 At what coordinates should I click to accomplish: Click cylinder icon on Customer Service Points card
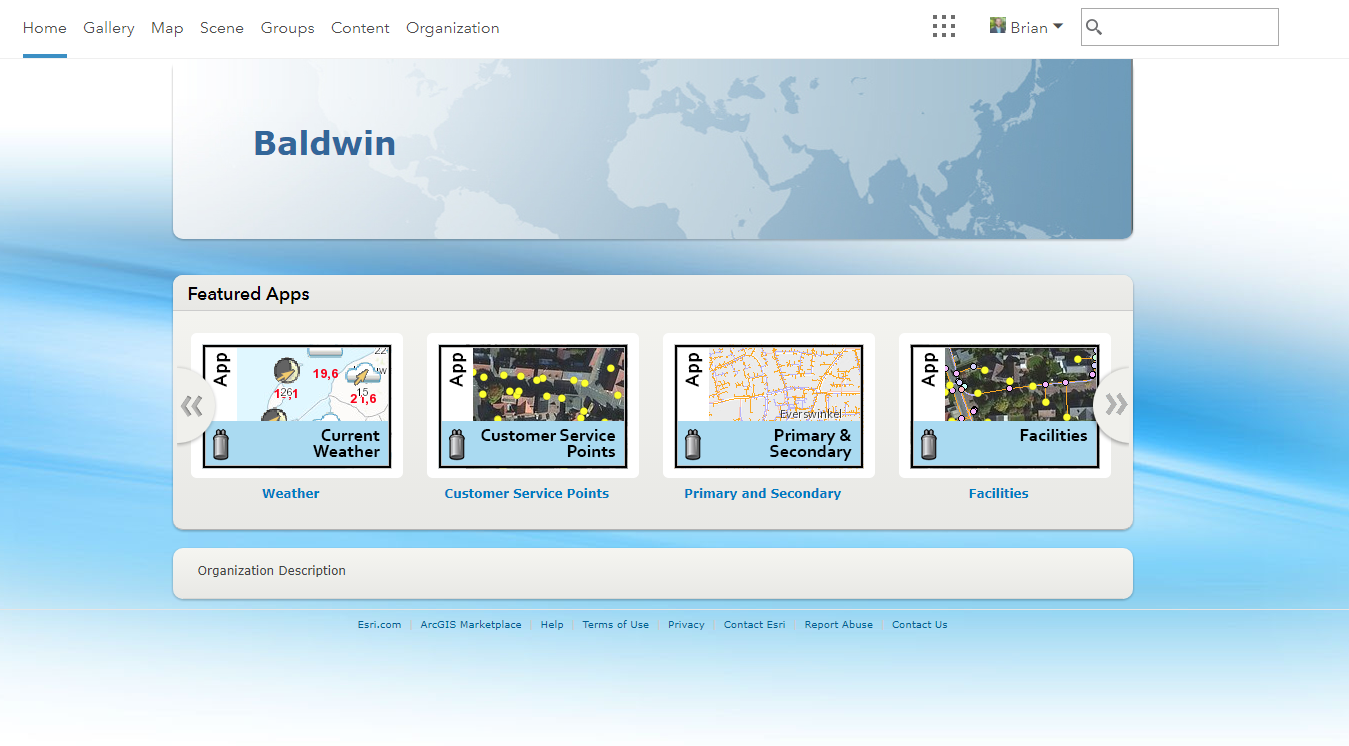[x=457, y=444]
